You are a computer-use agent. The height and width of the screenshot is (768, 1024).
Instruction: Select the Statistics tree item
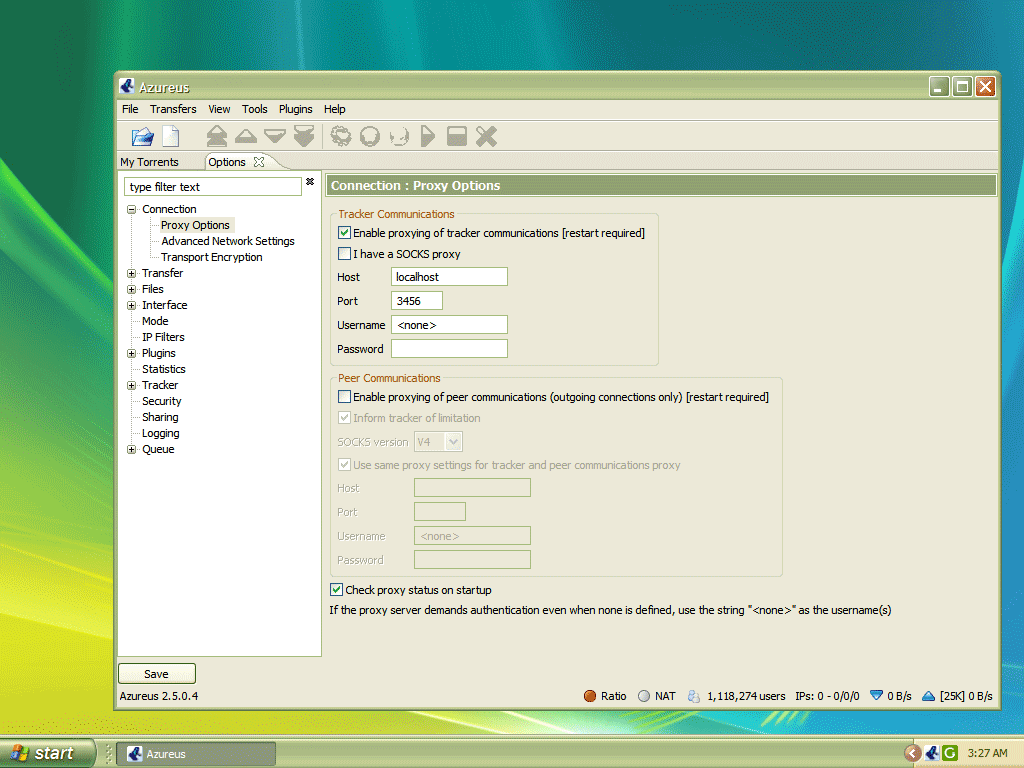(x=164, y=369)
